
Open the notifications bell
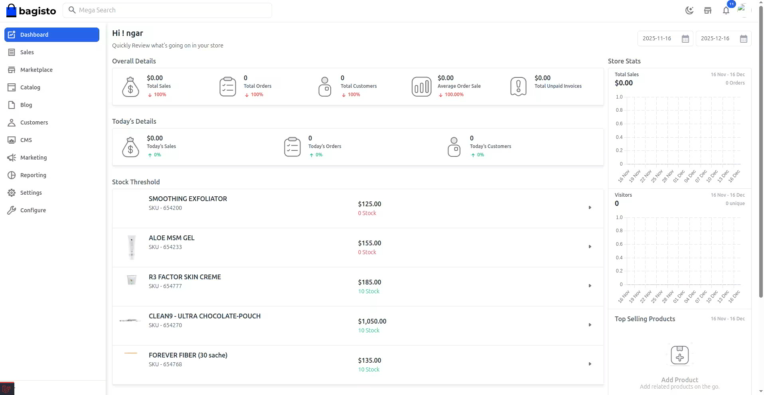point(726,11)
